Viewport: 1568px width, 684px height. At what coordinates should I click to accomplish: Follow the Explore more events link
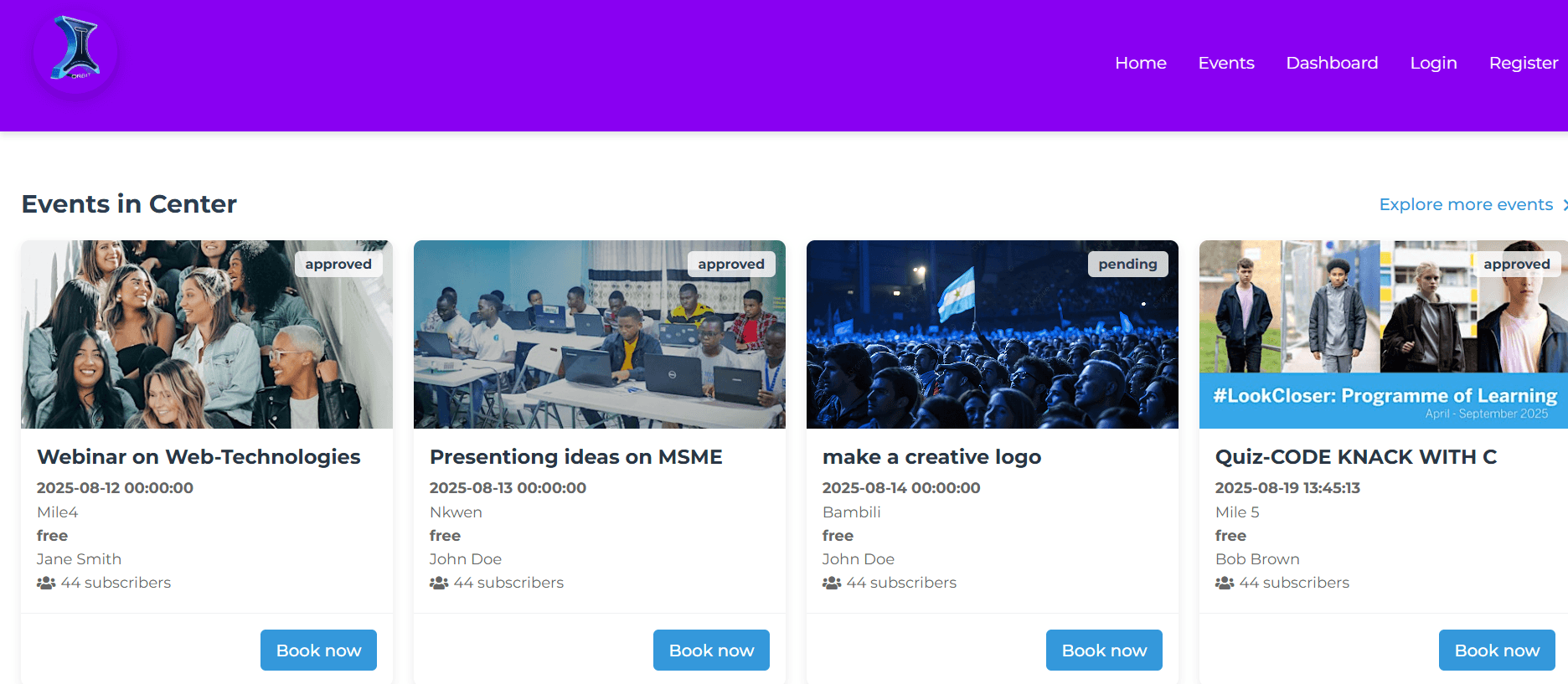[1473, 204]
